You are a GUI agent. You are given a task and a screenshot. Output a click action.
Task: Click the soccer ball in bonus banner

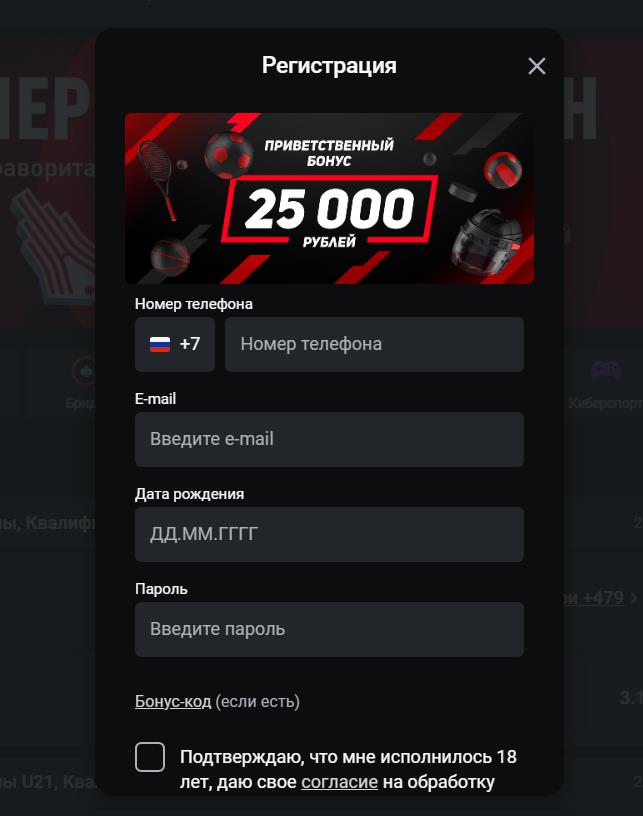[x=228, y=155]
